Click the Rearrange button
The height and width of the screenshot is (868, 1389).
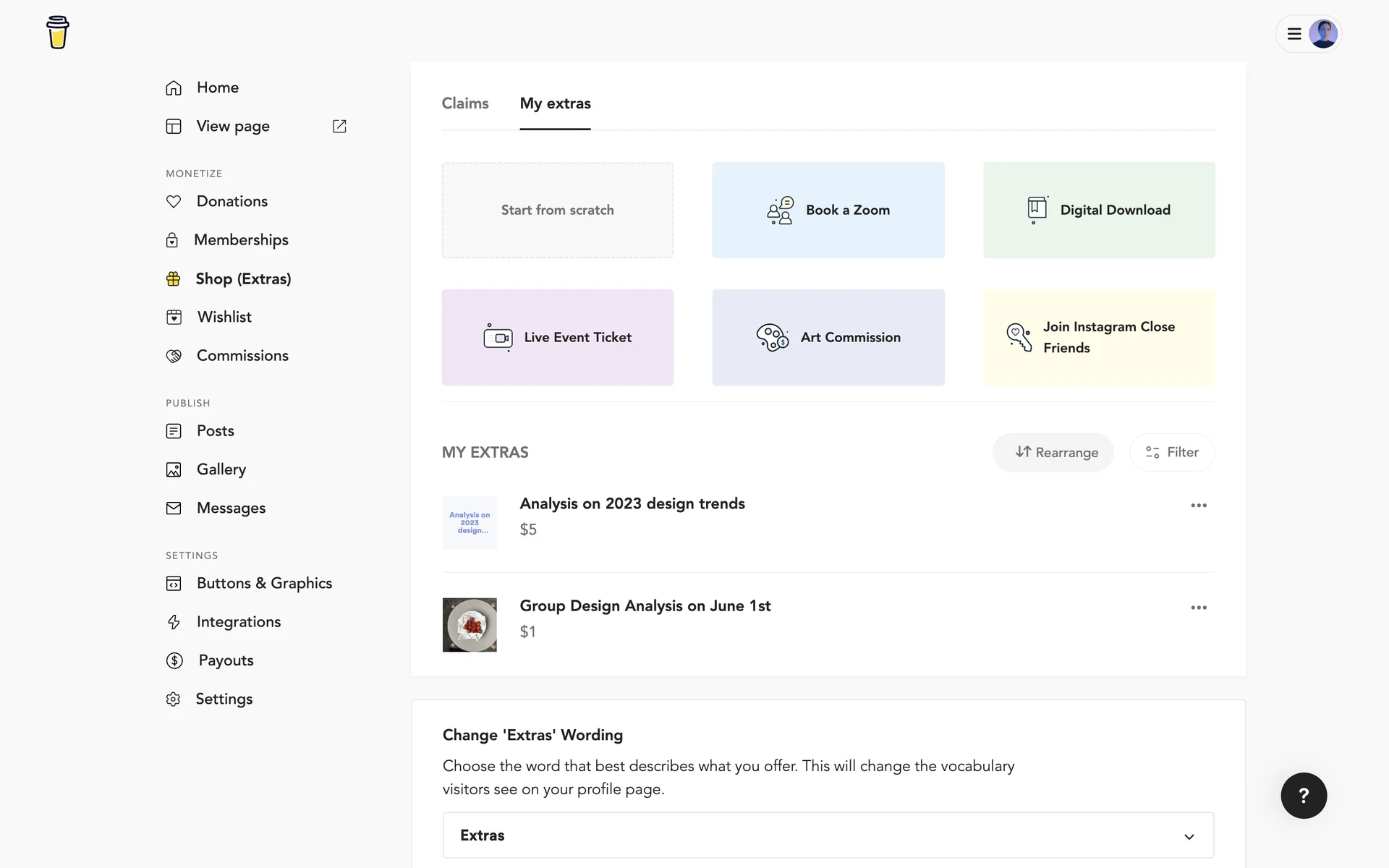pos(1053,452)
